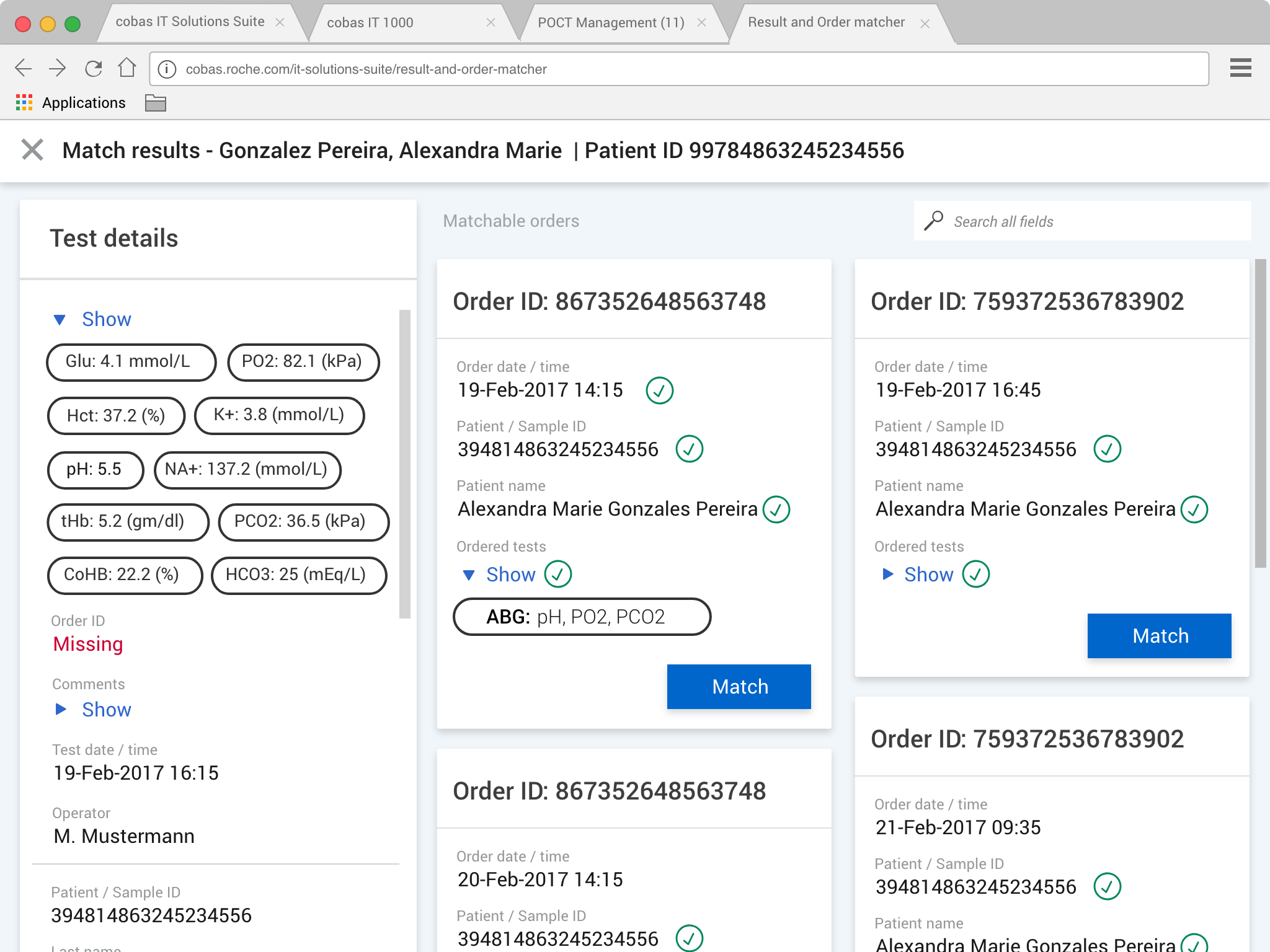Switch to the POCT Management (11) tab

tap(610, 22)
